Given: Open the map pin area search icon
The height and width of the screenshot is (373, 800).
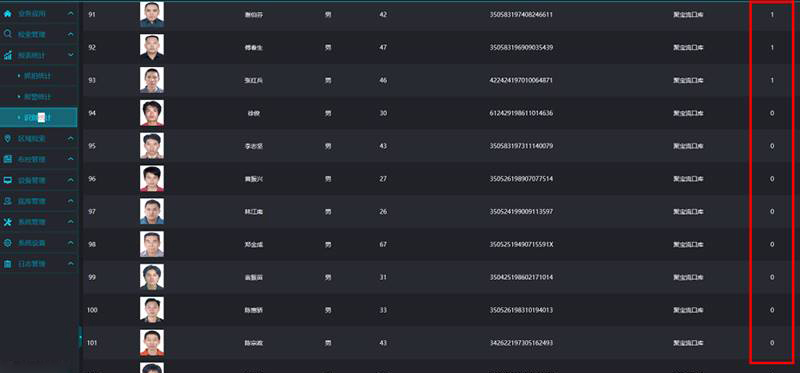Looking at the screenshot, I should pos(8,139).
